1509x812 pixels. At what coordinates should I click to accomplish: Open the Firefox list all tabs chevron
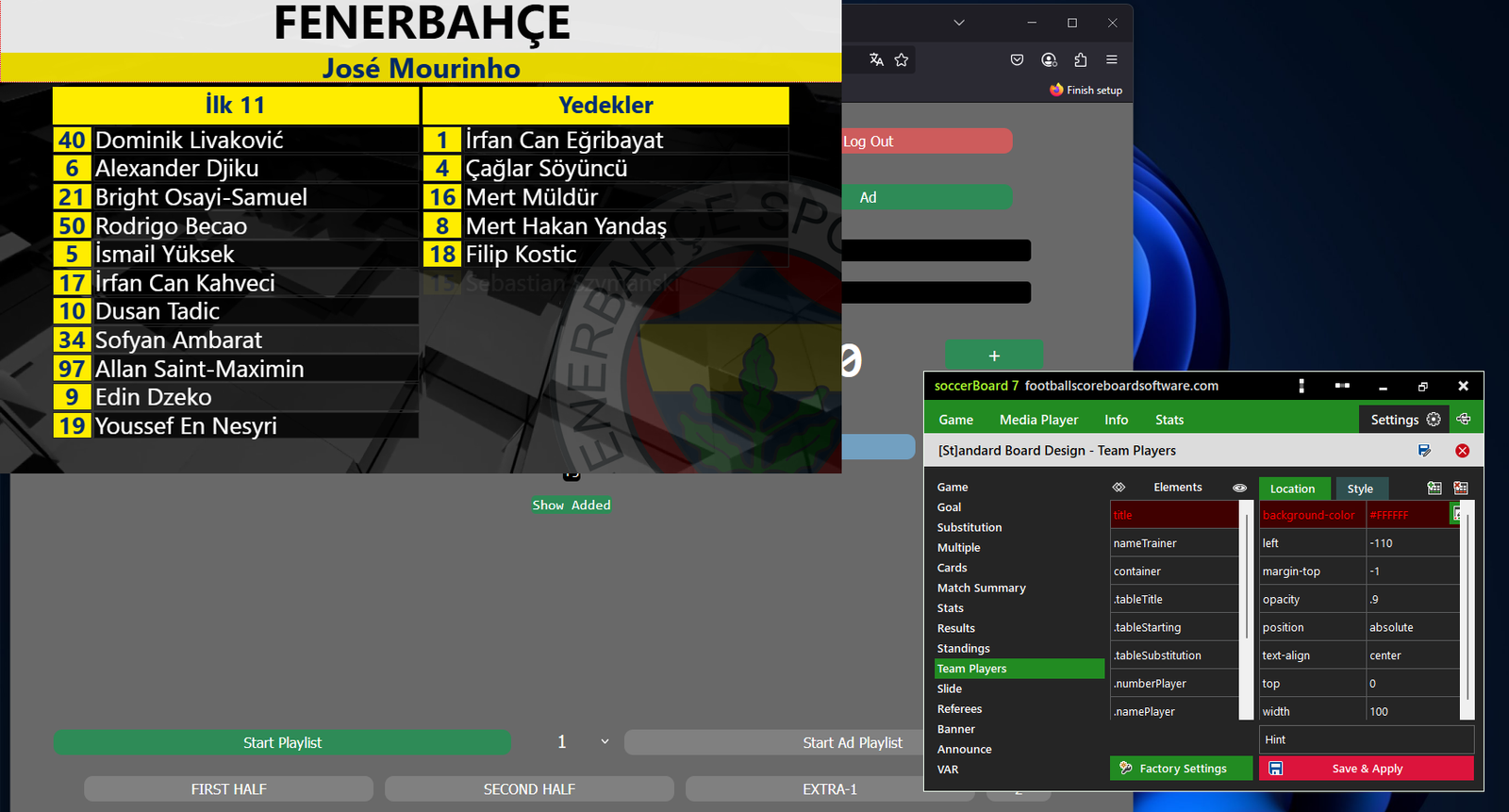(959, 23)
